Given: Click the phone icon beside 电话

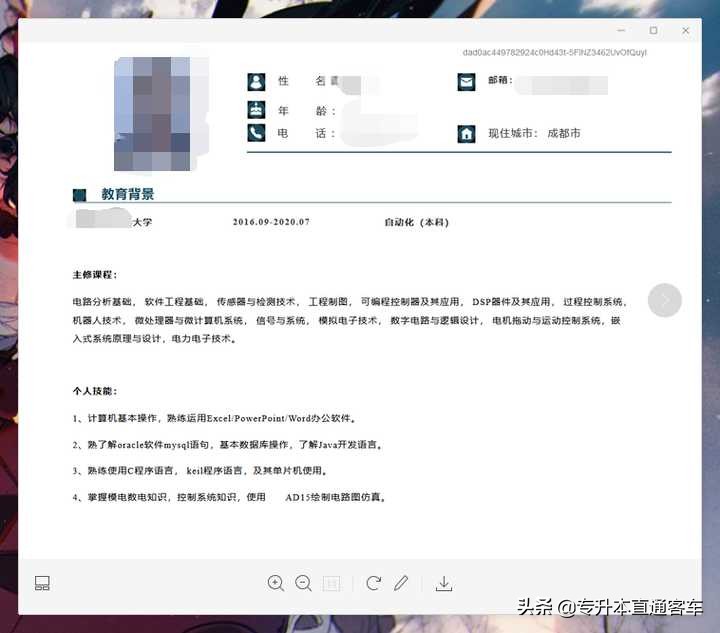Looking at the screenshot, I should 256,133.
